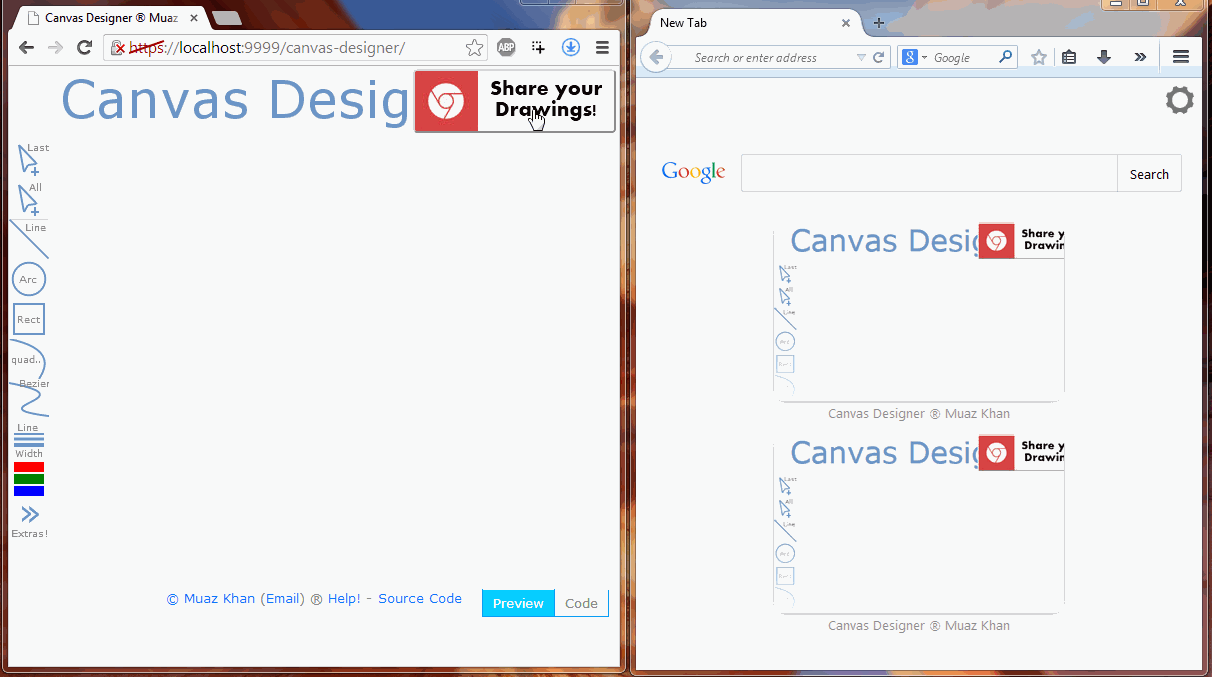This screenshot has height=677, width=1212.
Task: Select the Rect tool
Action: pyautogui.click(x=28, y=319)
